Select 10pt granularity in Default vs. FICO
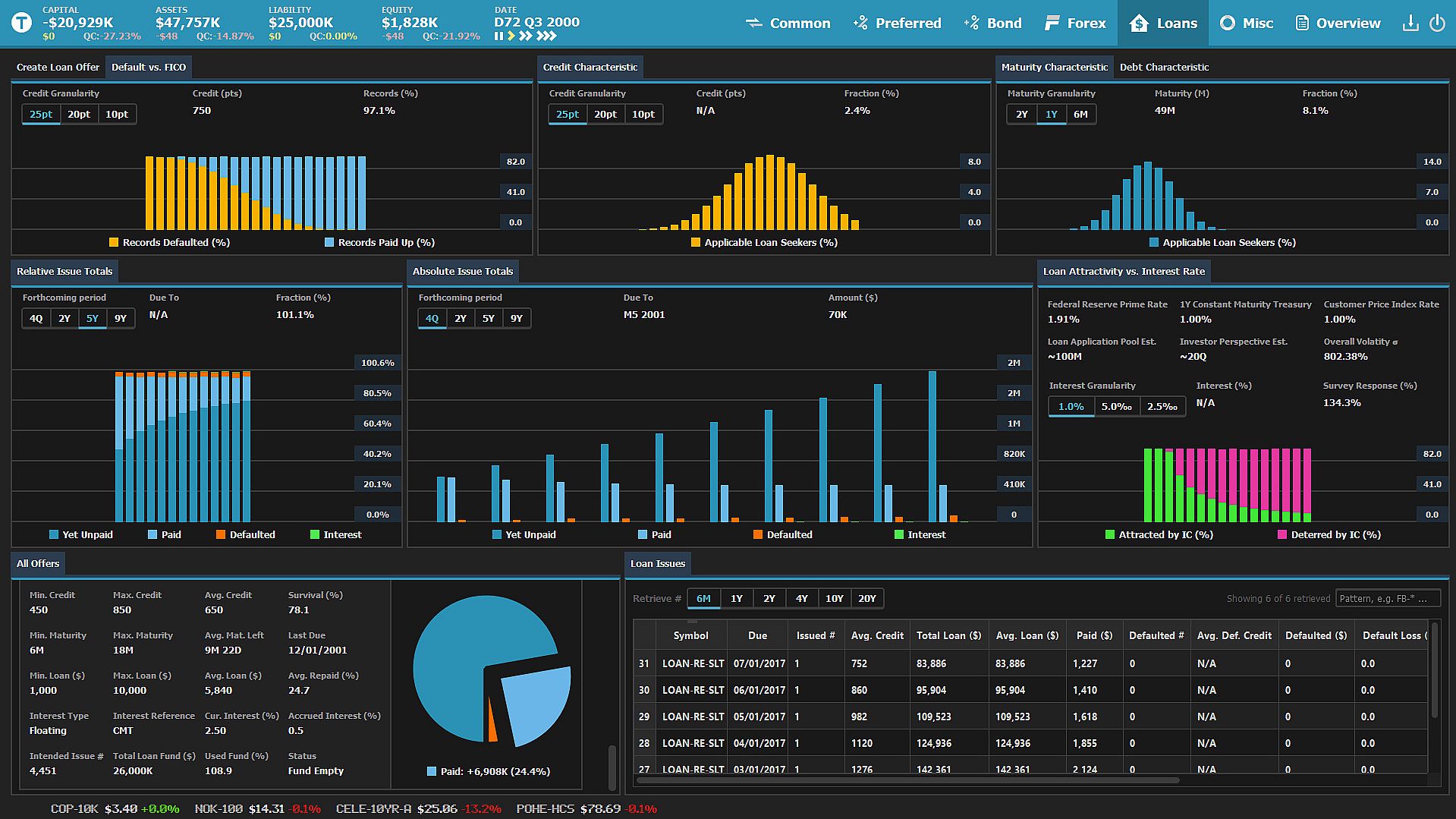The width and height of the screenshot is (1456, 819). coord(117,115)
